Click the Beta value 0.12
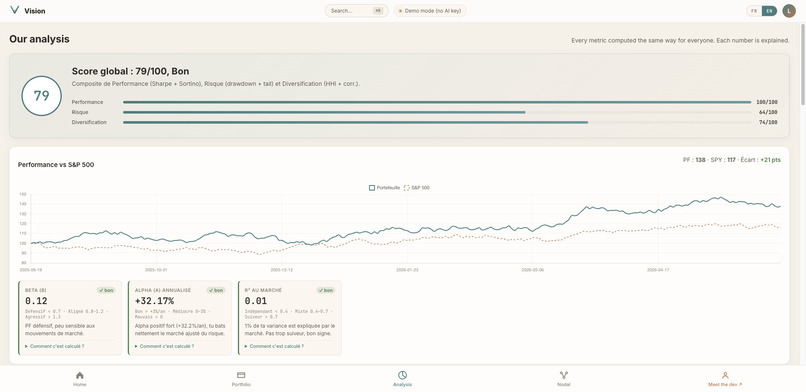The width and height of the screenshot is (806, 392). tap(36, 301)
